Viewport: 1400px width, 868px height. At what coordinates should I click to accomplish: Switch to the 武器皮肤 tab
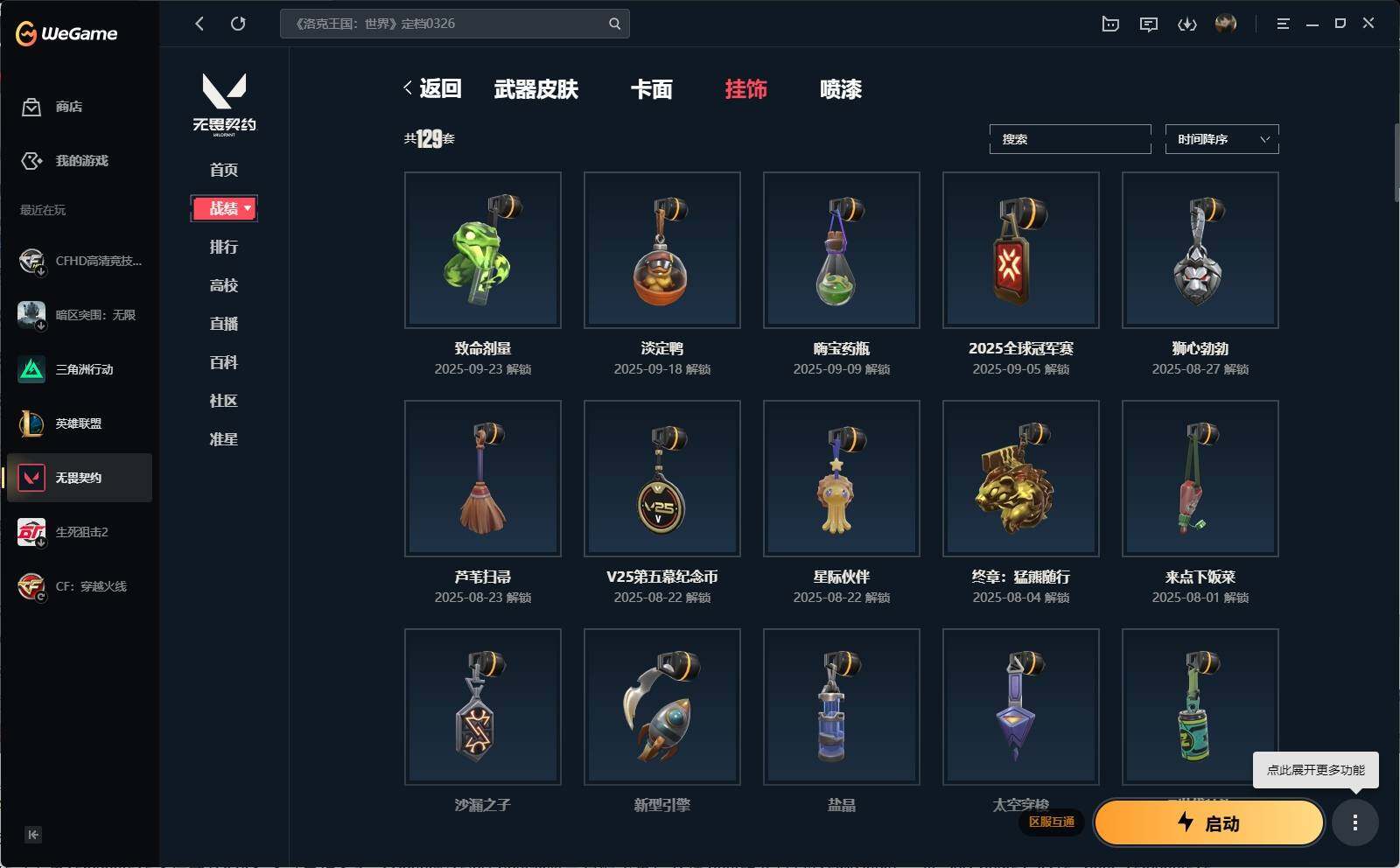[x=535, y=89]
